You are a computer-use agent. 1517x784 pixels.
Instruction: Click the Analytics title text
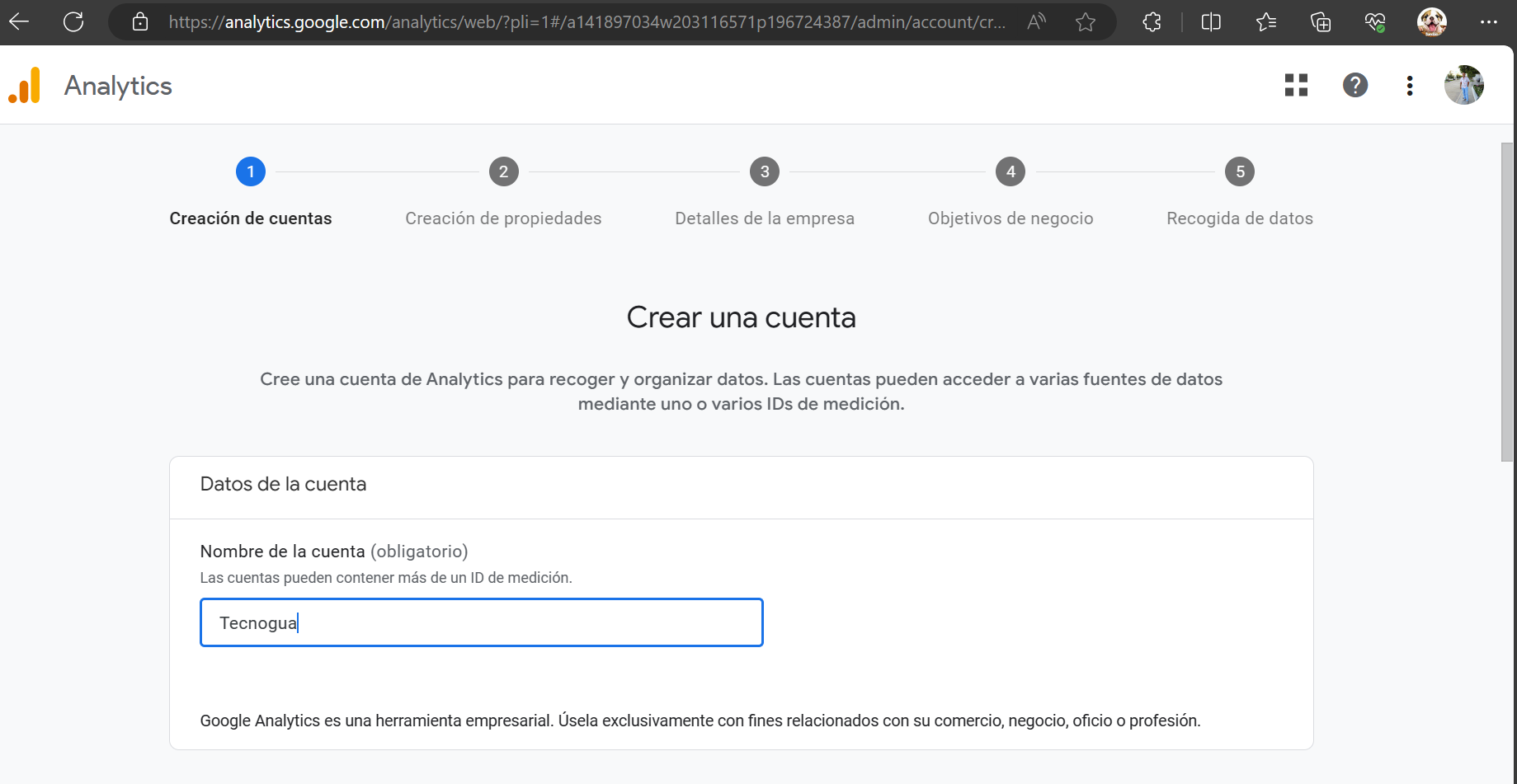(x=118, y=86)
